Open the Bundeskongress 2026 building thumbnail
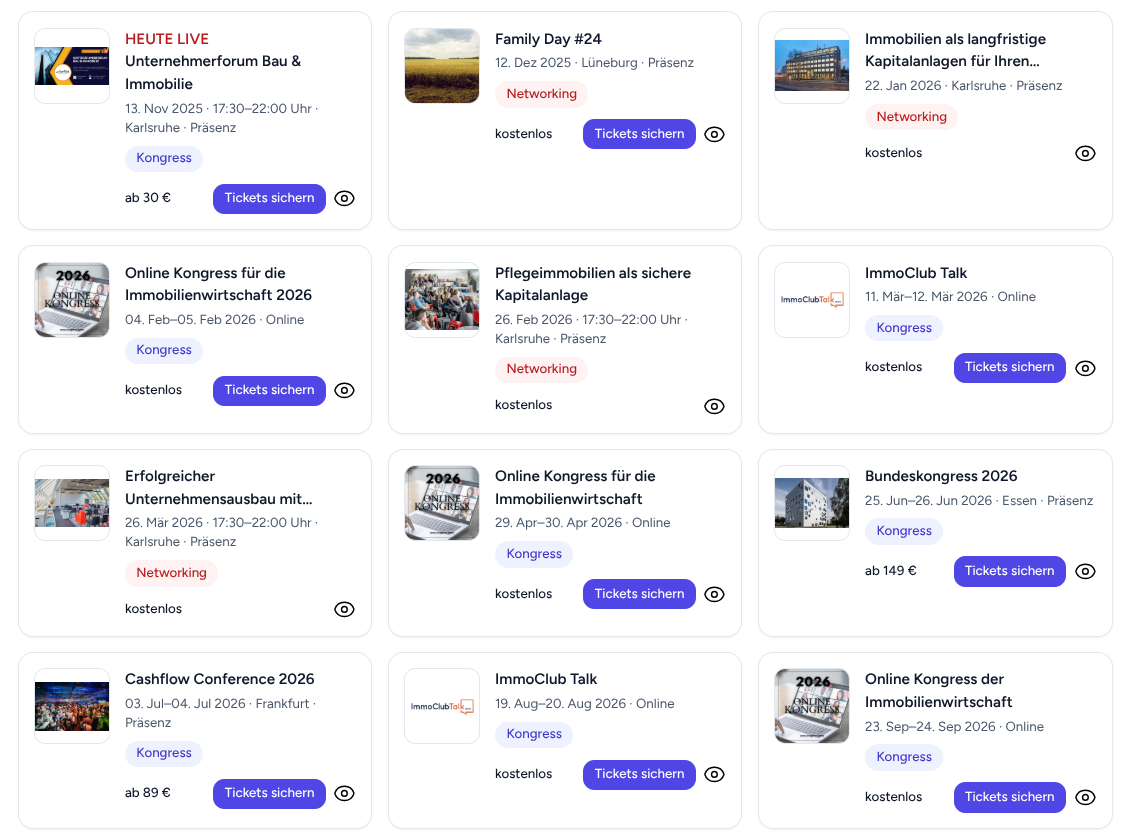Viewport: 1126px width, 834px height. (812, 503)
